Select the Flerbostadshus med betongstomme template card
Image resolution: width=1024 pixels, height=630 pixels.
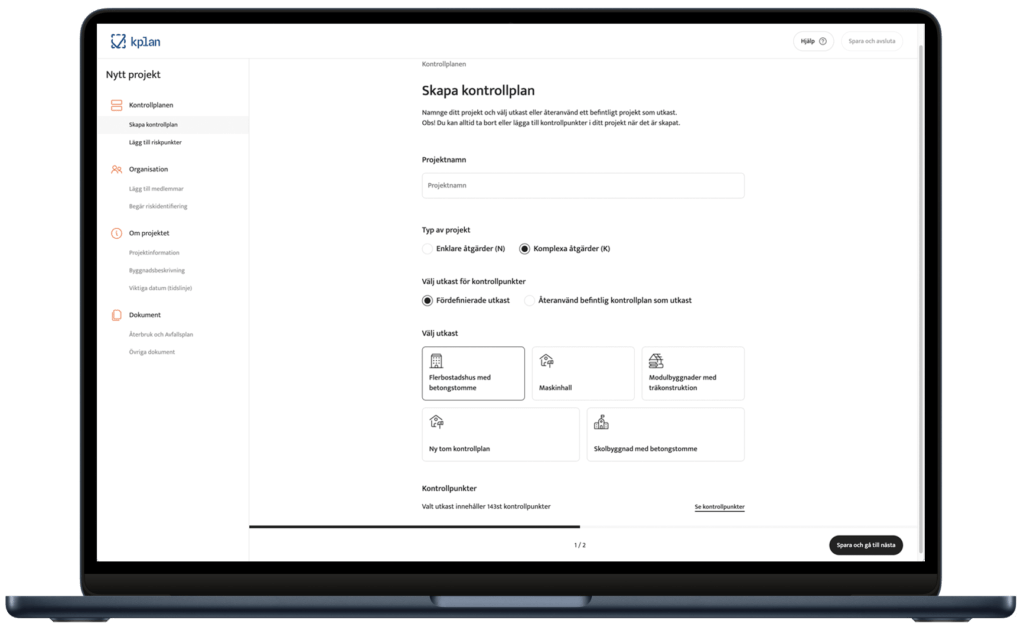[473, 373]
